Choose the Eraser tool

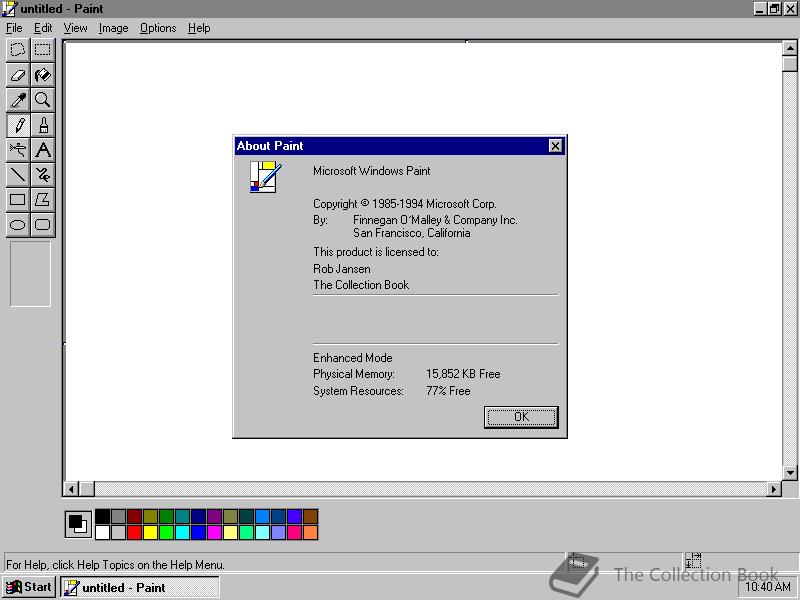18,75
